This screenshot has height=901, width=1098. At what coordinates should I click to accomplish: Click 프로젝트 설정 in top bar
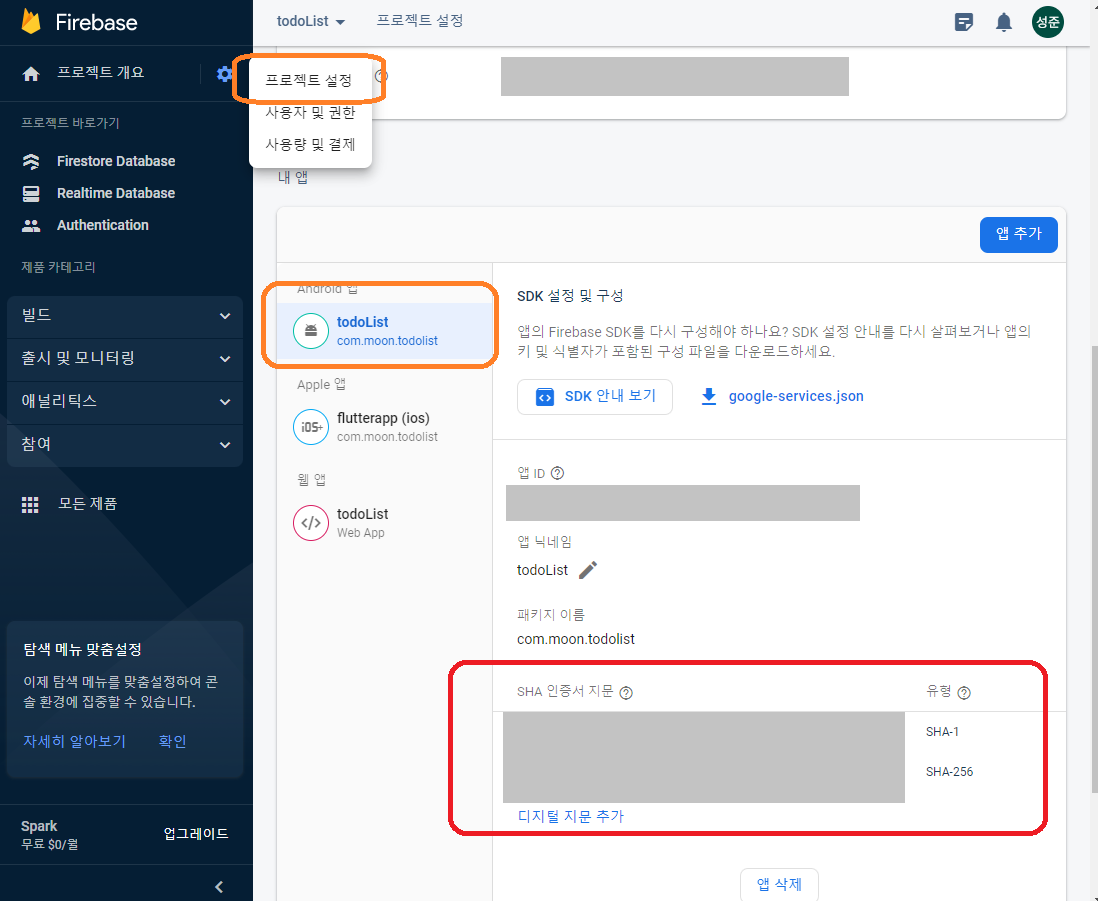[x=420, y=21]
